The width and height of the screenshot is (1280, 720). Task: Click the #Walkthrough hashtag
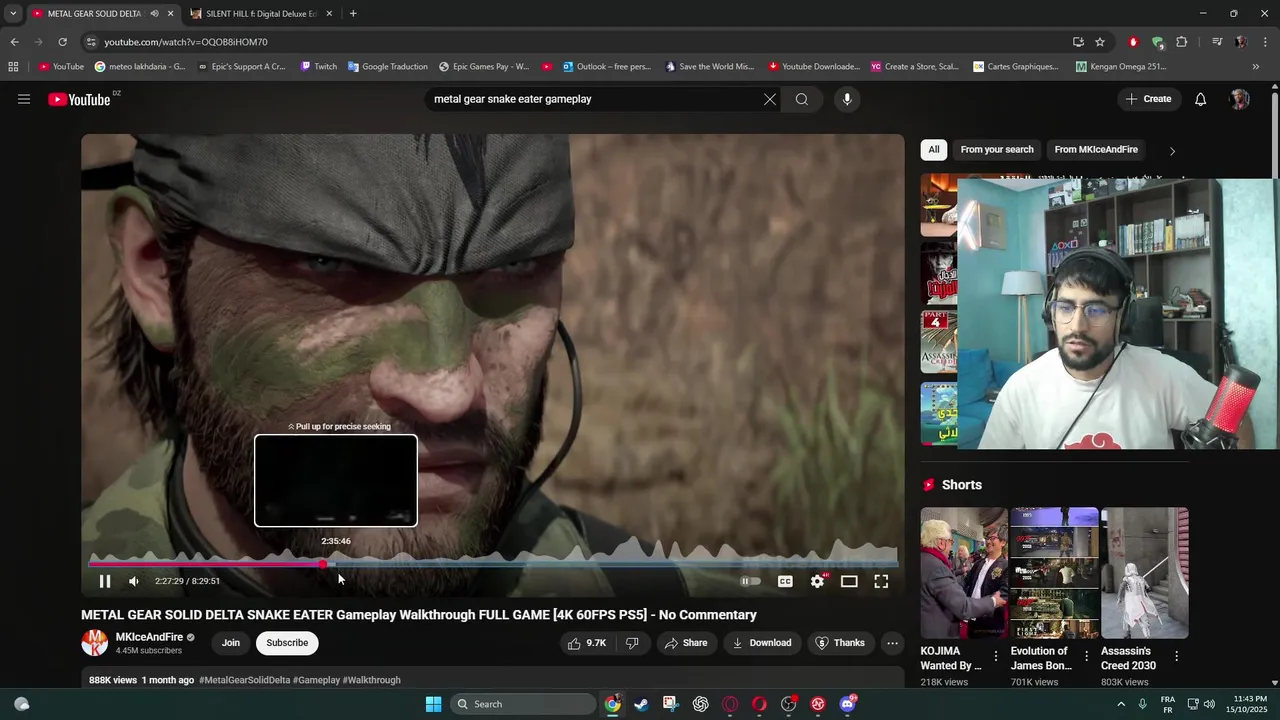point(372,680)
